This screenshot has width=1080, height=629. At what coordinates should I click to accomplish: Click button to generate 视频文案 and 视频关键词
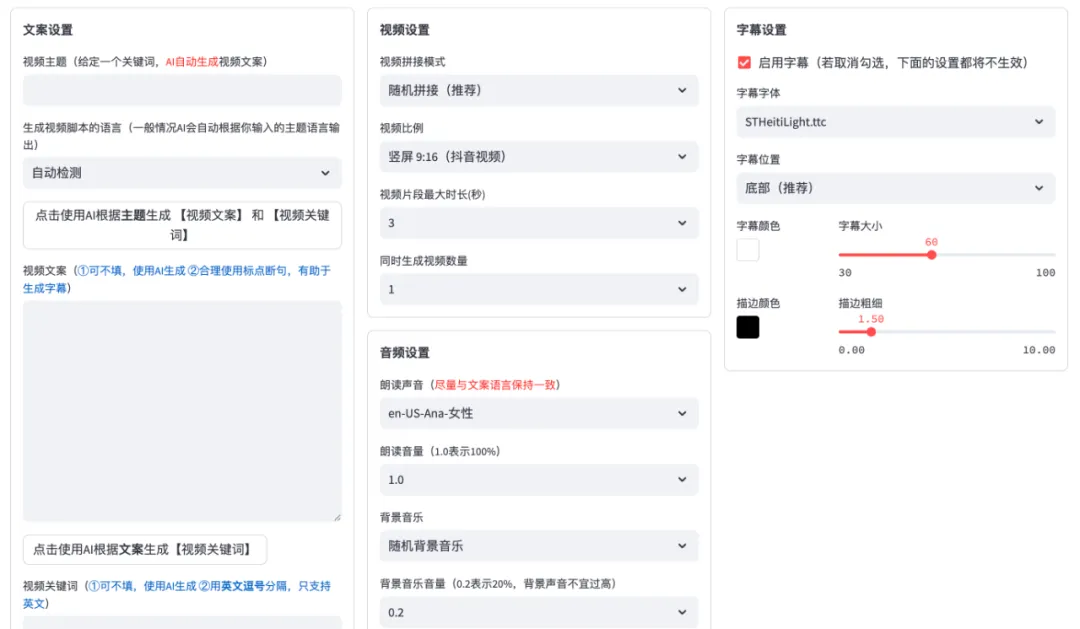point(182,225)
